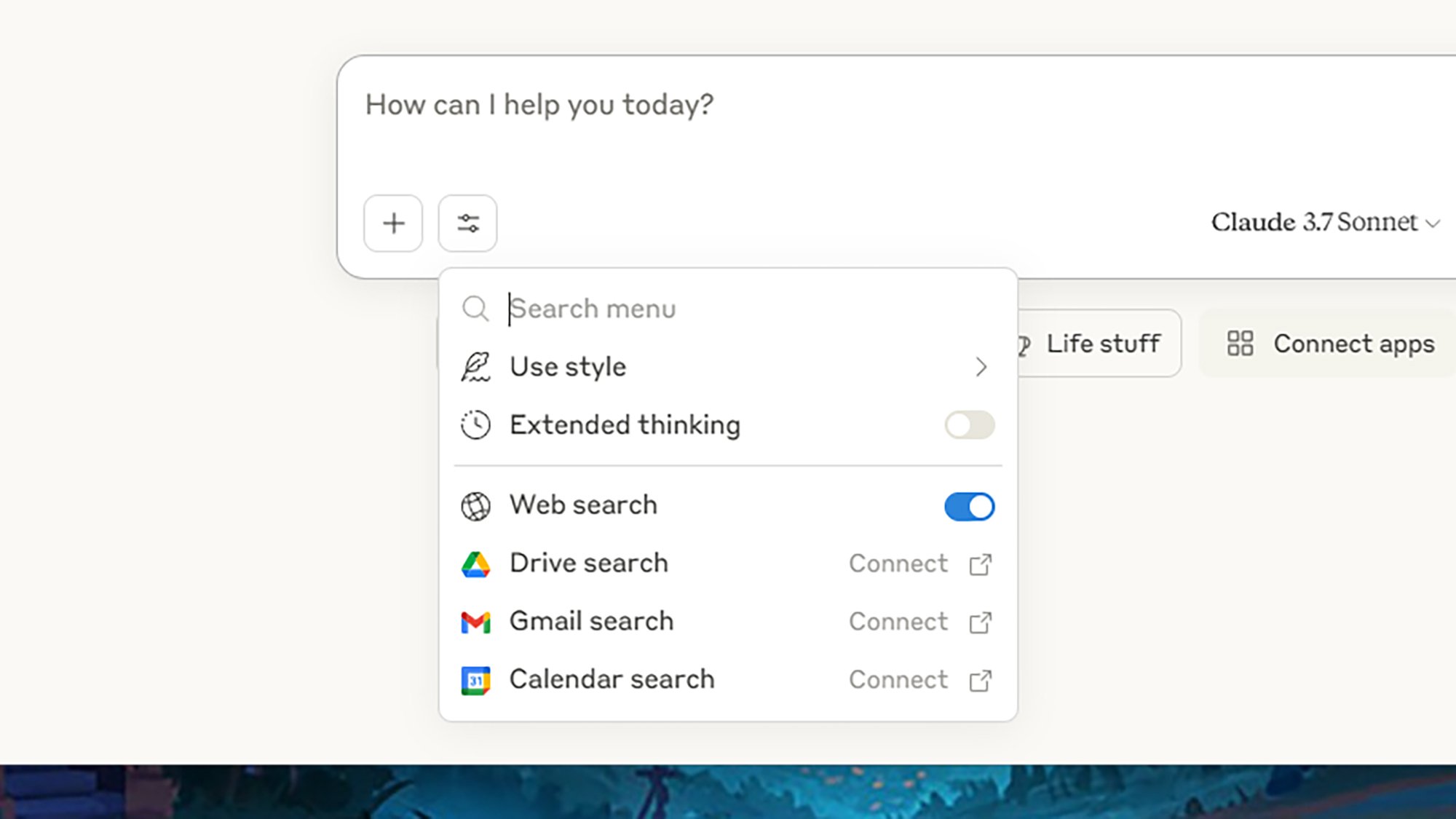Turn off the Web search toggle
Viewport: 1456px width, 819px height.
click(969, 506)
